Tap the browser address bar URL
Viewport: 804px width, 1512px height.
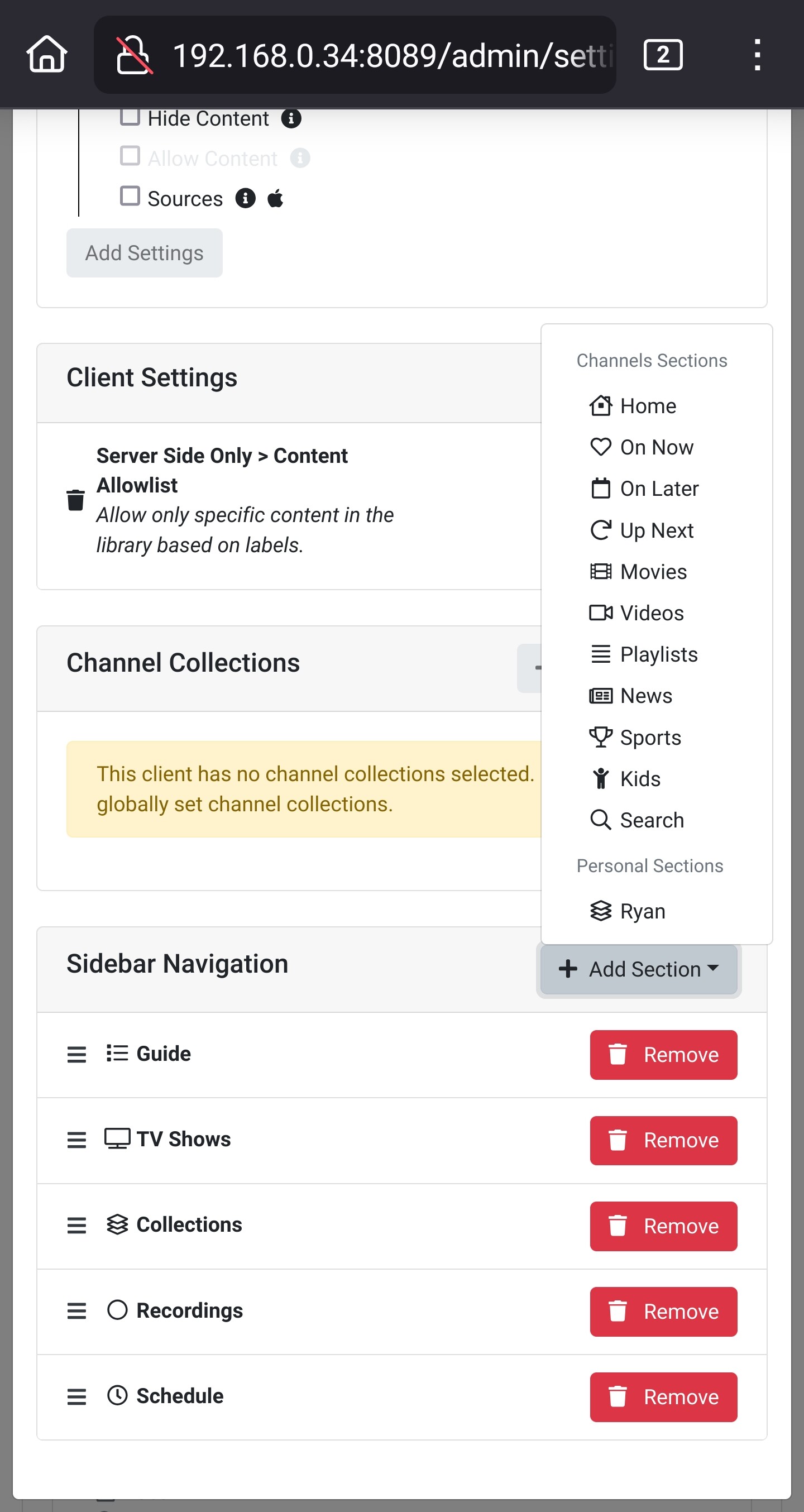click(x=392, y=55)
